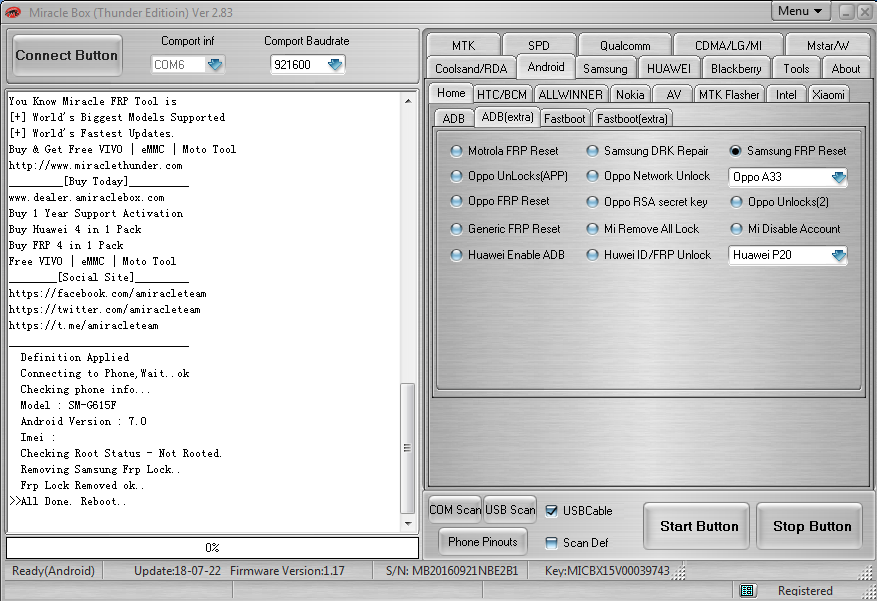
Task: Select the Home sub-tab
Action: [x=451, y=93]
